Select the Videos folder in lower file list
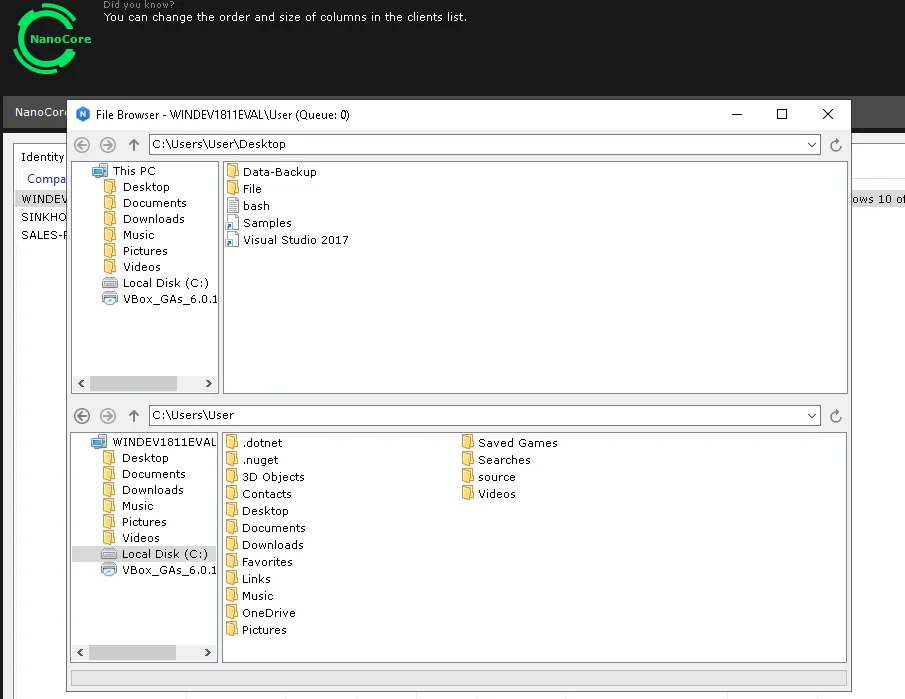The image size is (905, 699). [489, 494]
